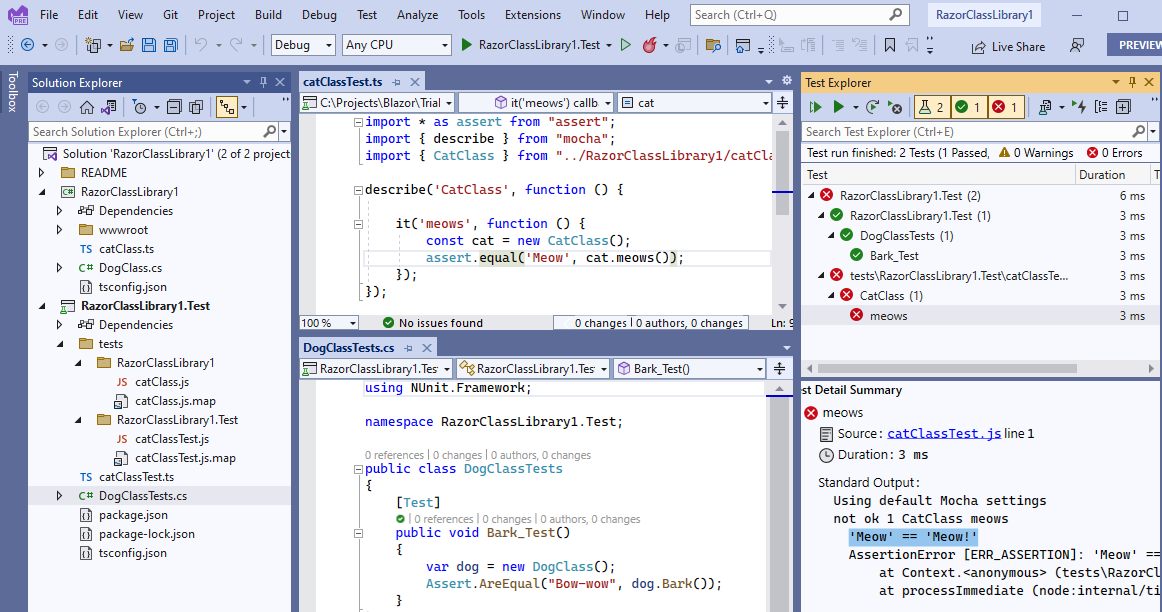1162x612 pixels.
Task: Select the Save All toolbar icon
Action: pyautogui.click(x=170, y=44)
